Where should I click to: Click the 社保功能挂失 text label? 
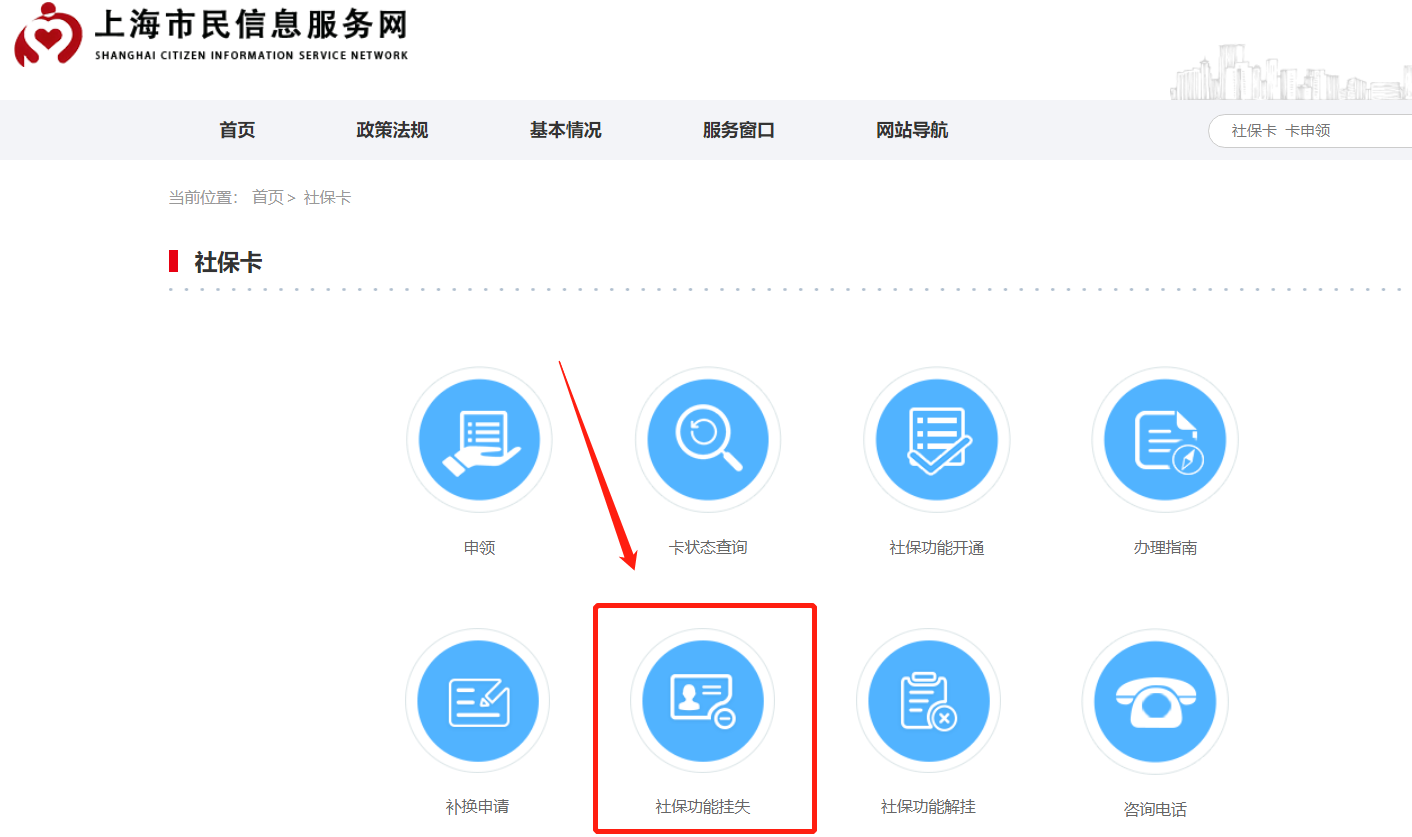click(703, 807)
